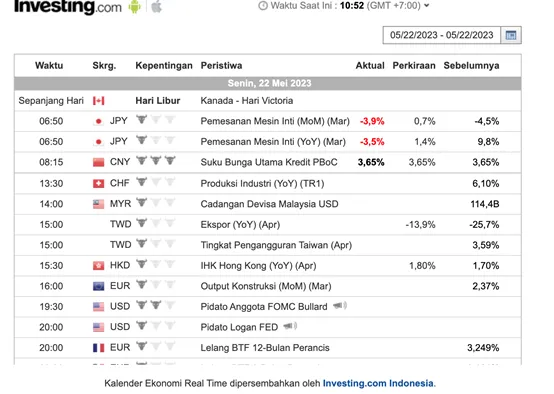This screenshot has height=394, width=554.
Task: Click the Investing.com logo
Action: (68, 6)
